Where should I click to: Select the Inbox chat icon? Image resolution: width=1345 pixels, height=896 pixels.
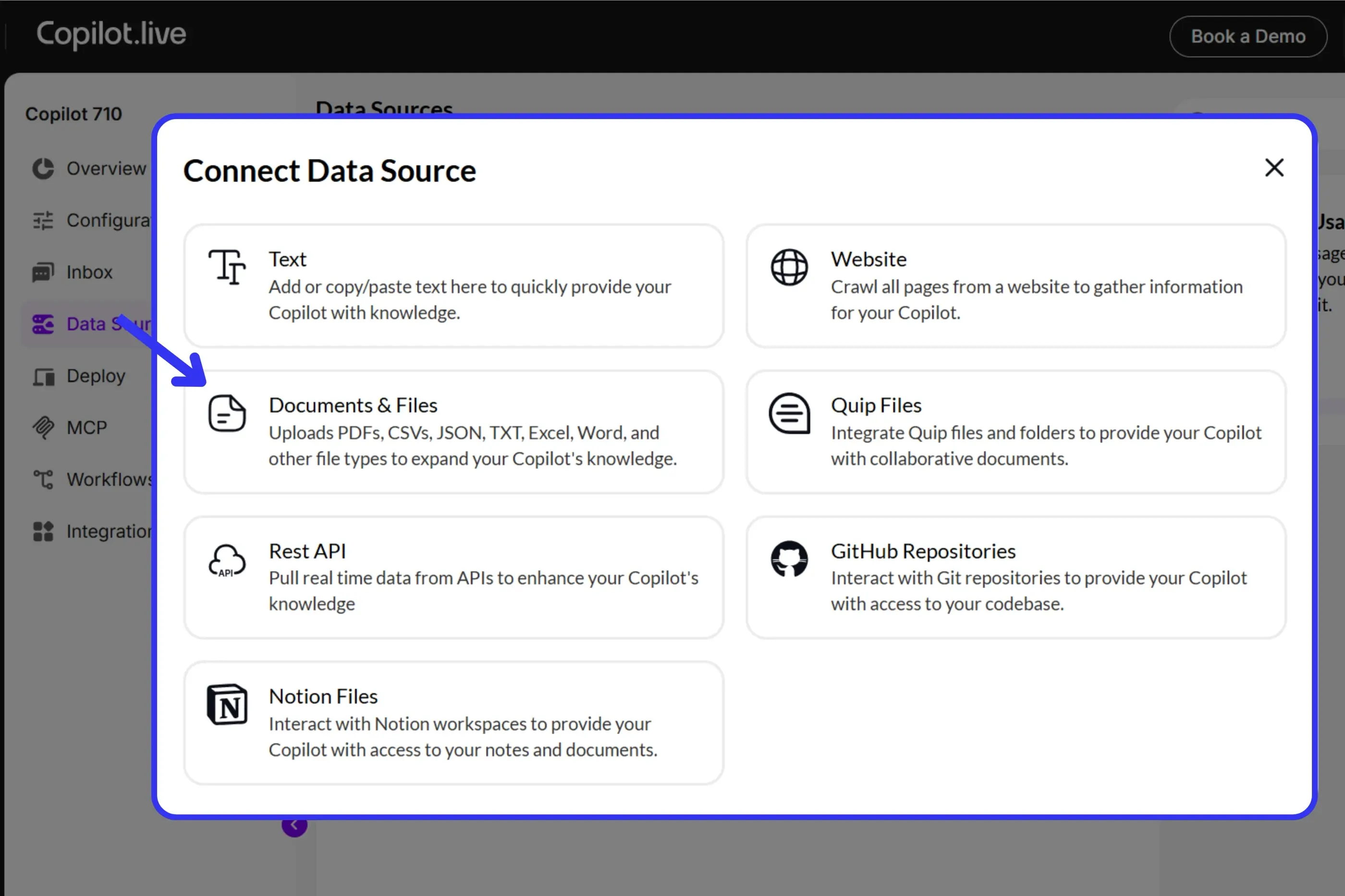tap(43, 272)
